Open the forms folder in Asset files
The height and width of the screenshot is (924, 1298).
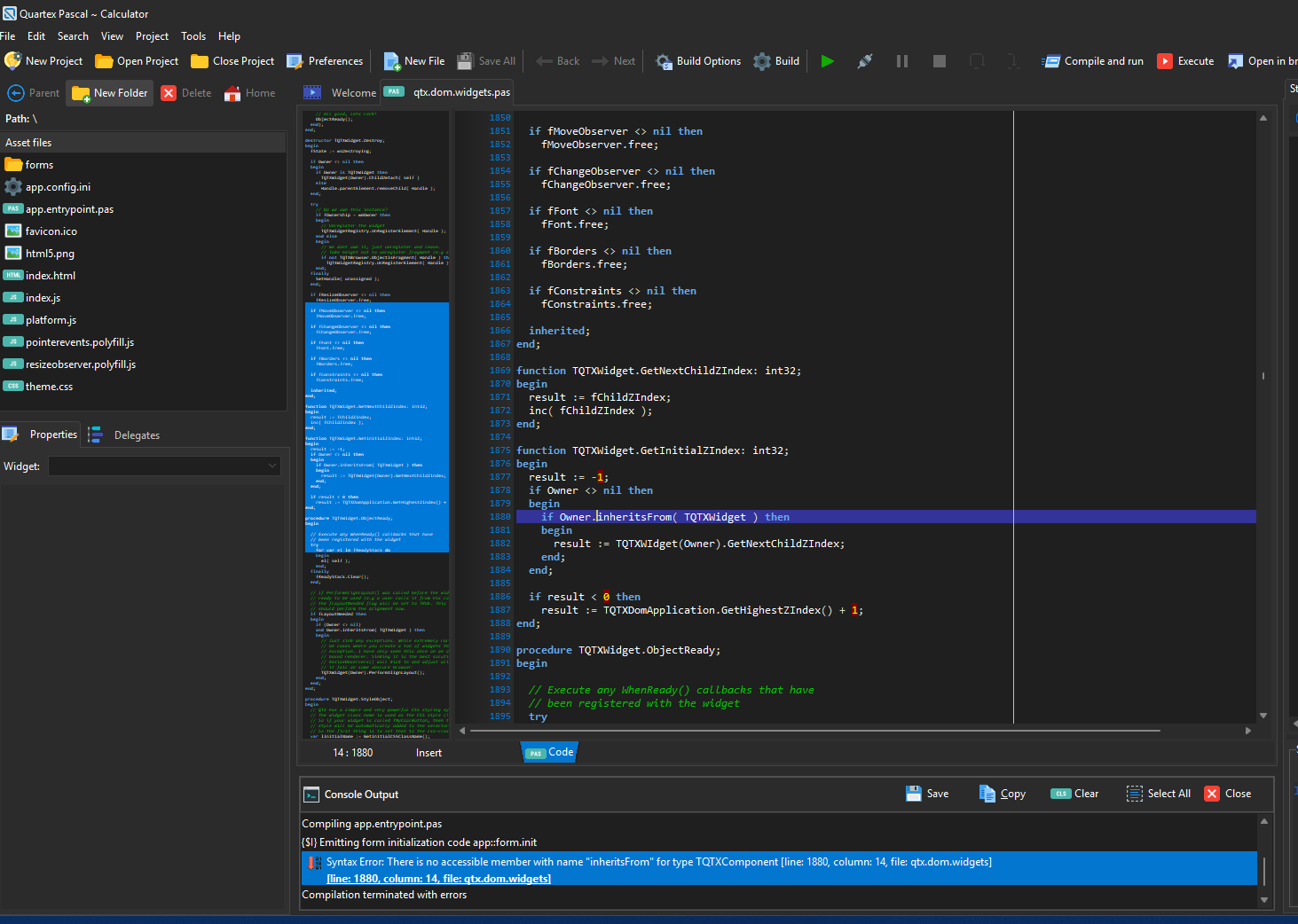coord(39,165)
